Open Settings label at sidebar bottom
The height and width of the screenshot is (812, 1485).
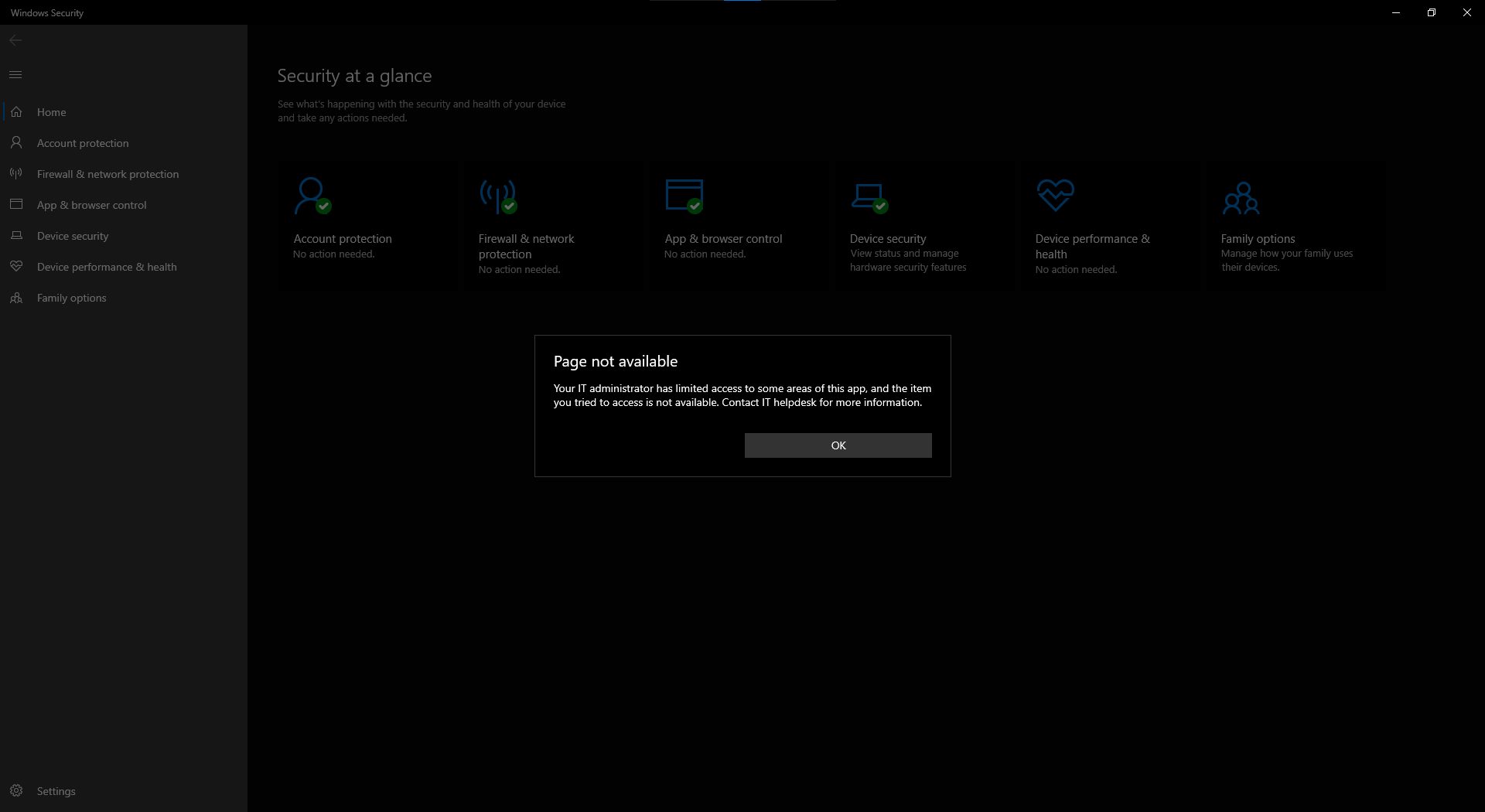56,791
